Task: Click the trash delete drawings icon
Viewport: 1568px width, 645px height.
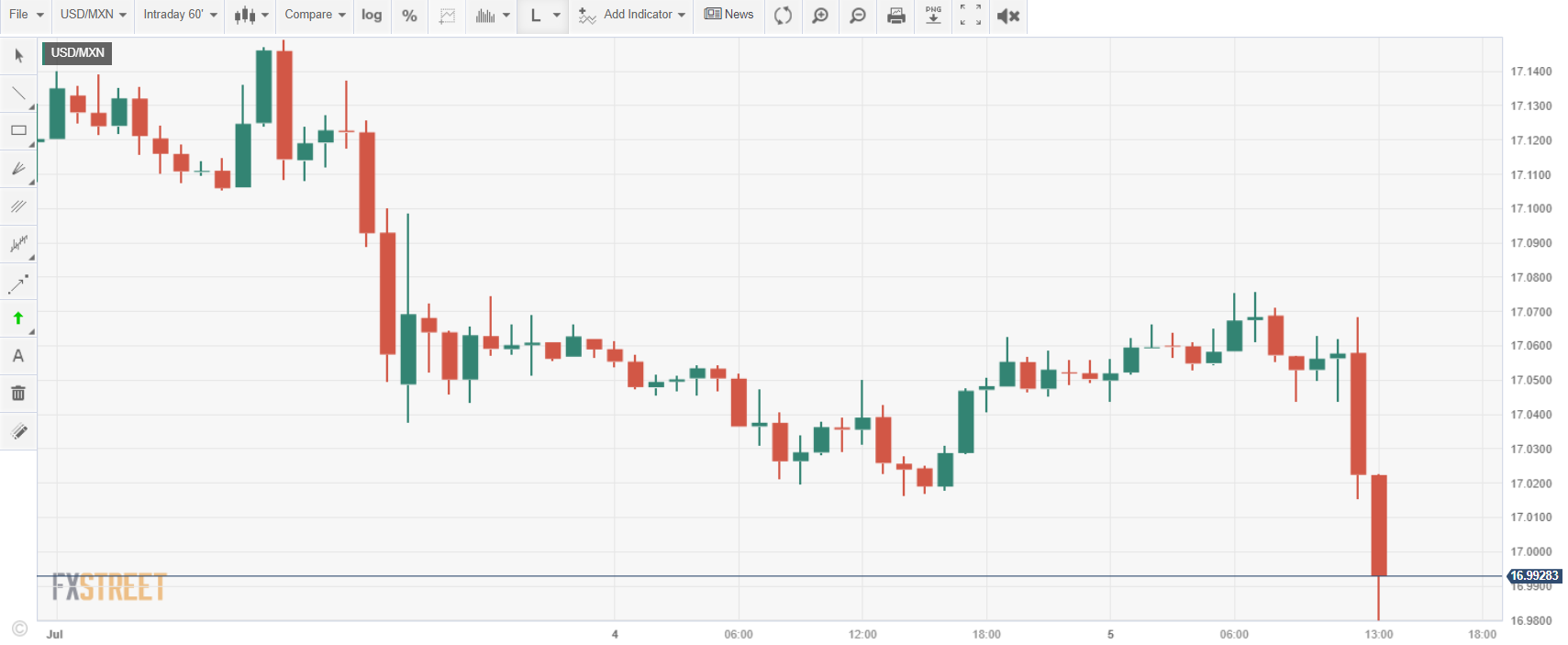Action: tap(18, 394)
